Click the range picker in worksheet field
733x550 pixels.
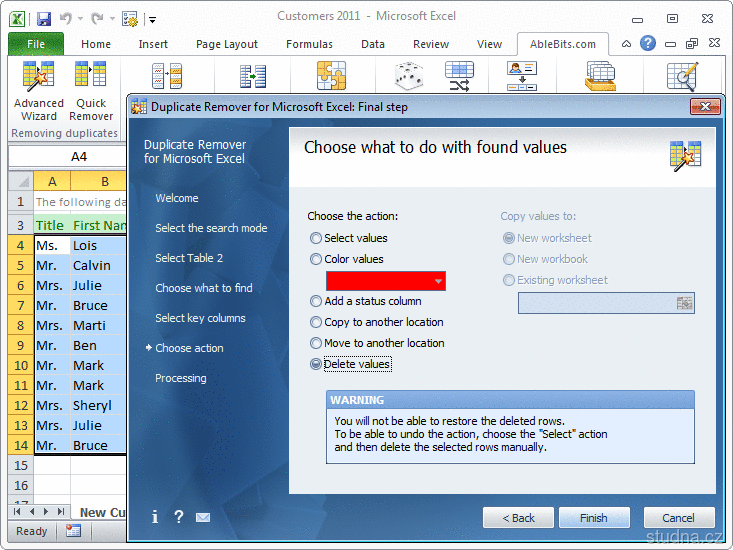tap(684, 303)
